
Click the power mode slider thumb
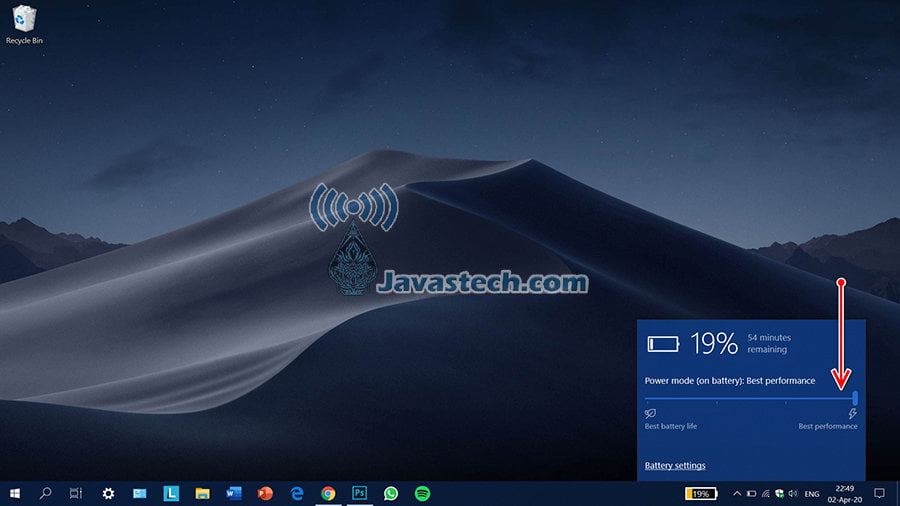point(855,398)
